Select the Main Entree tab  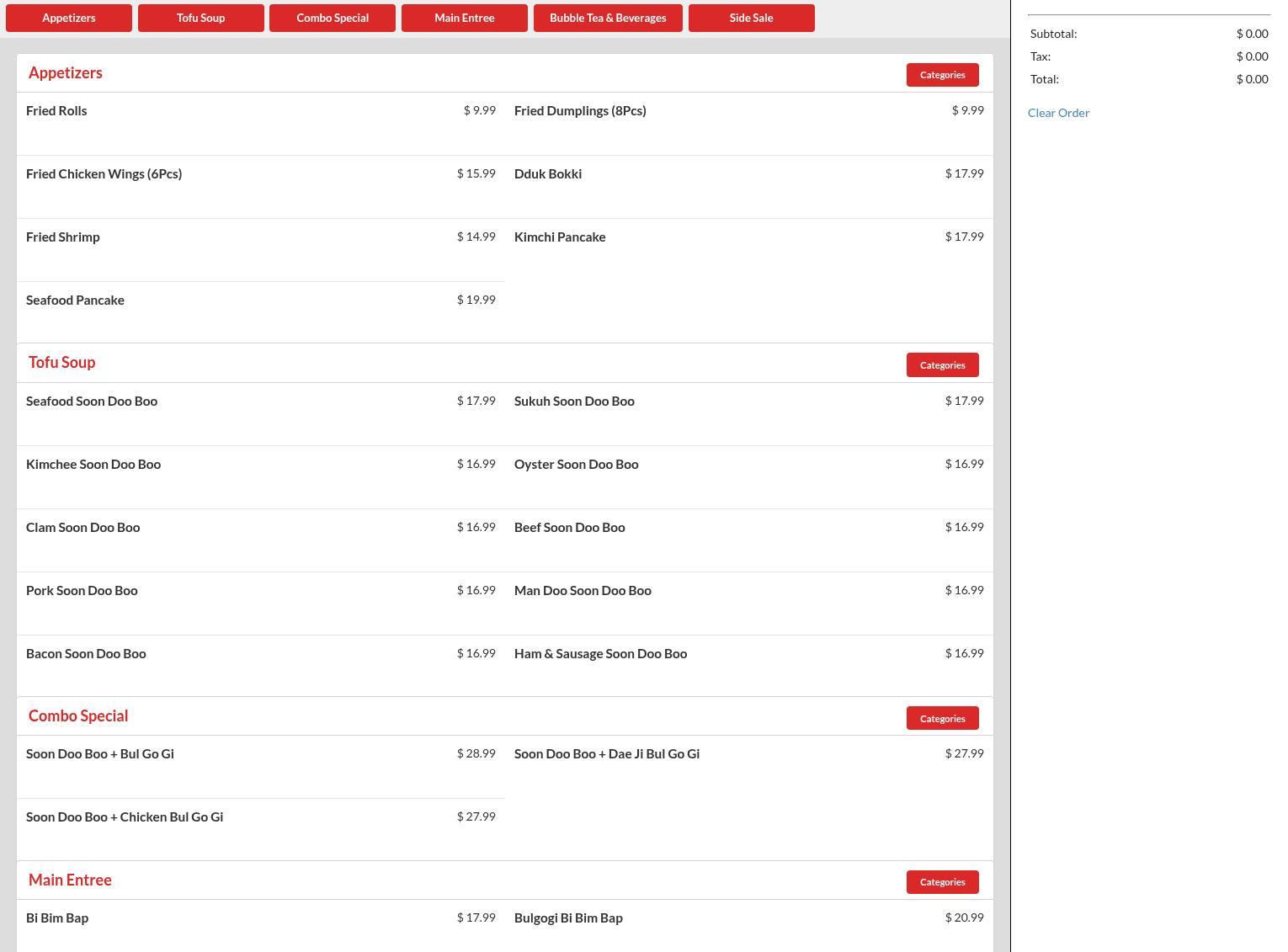[465, 18]
